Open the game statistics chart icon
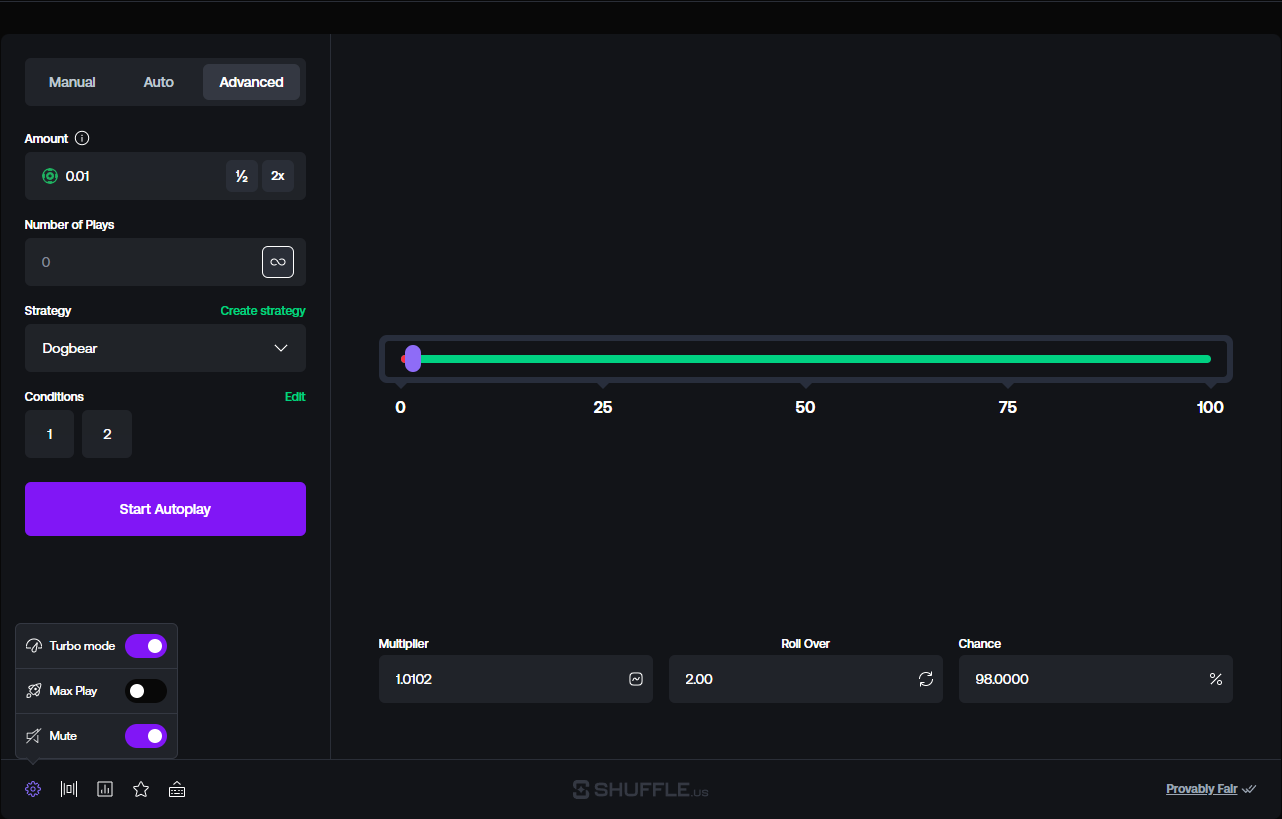The height and width of the screenshot is (819, 1282). pyautogui.click(x=105, y=789)
